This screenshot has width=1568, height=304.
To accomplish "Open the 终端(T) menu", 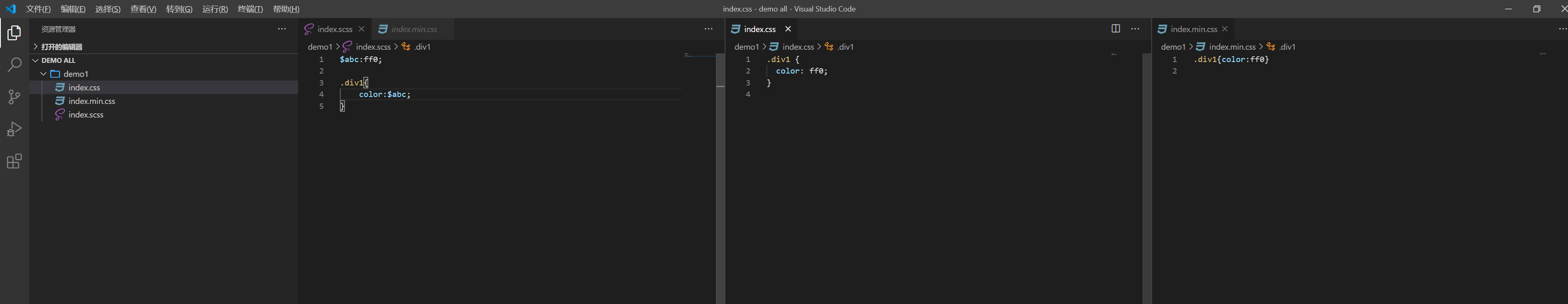I will [x=250, y=9].
